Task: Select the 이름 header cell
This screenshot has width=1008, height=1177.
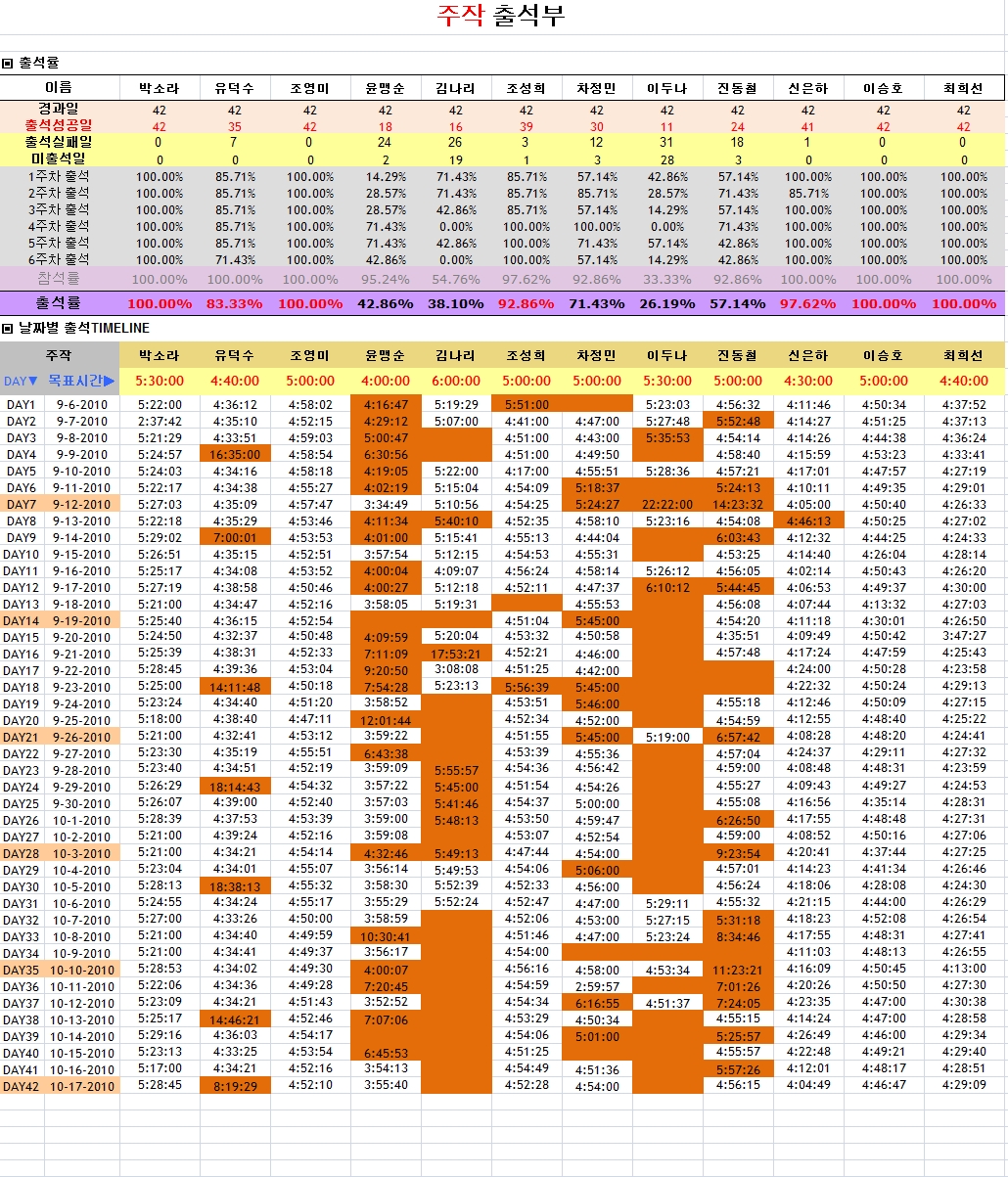Action: (59, 87)
